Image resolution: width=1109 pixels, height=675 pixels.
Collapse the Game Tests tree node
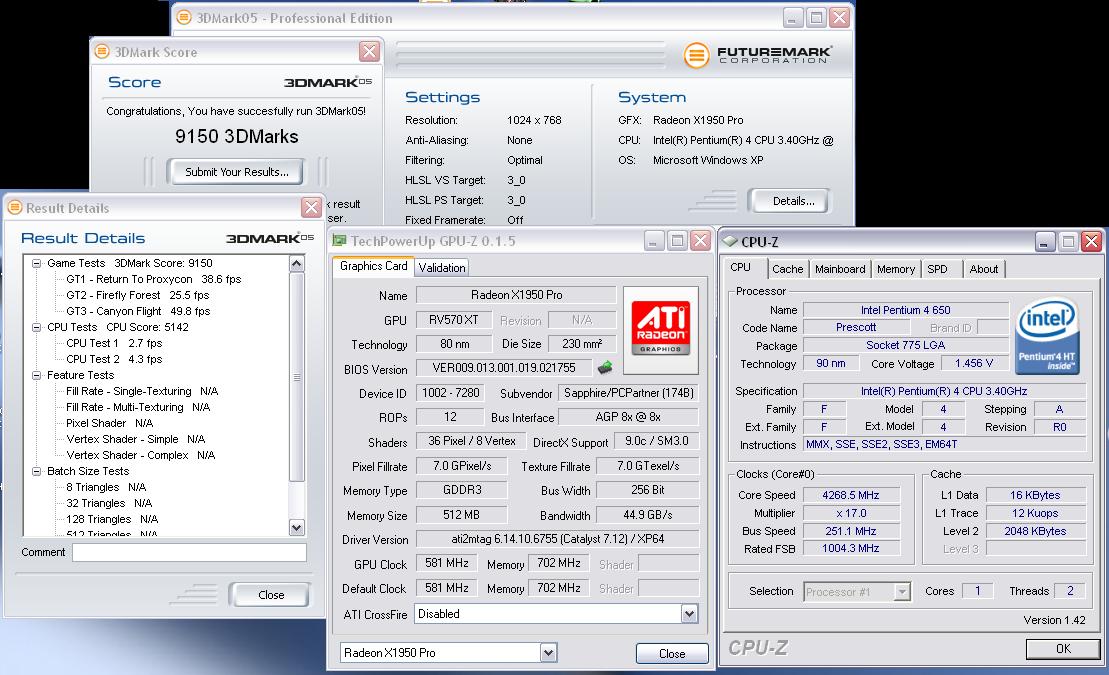tap(36, 263)
